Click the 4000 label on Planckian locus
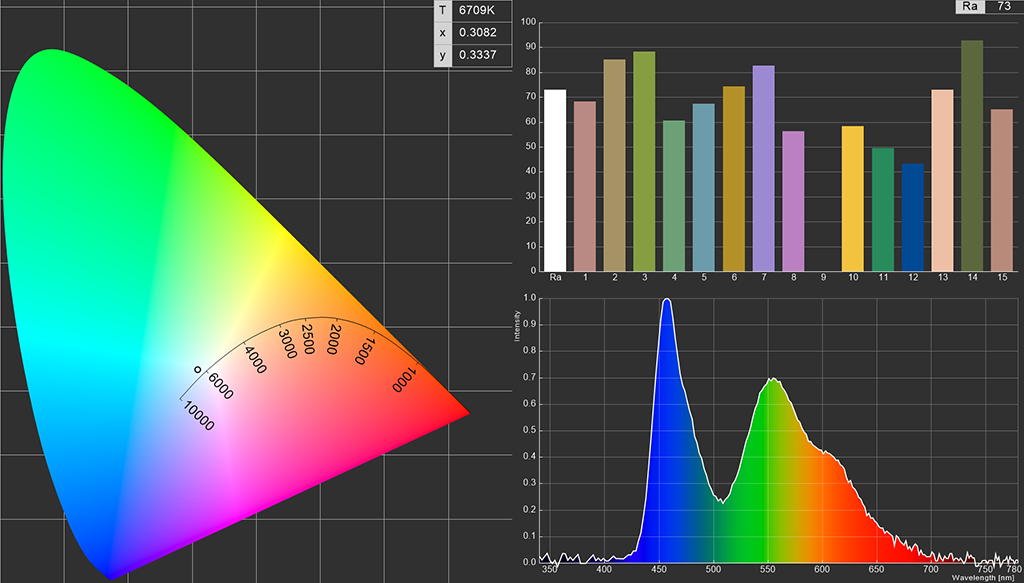This screenshot has height=583, width=1024. point(255,360)
